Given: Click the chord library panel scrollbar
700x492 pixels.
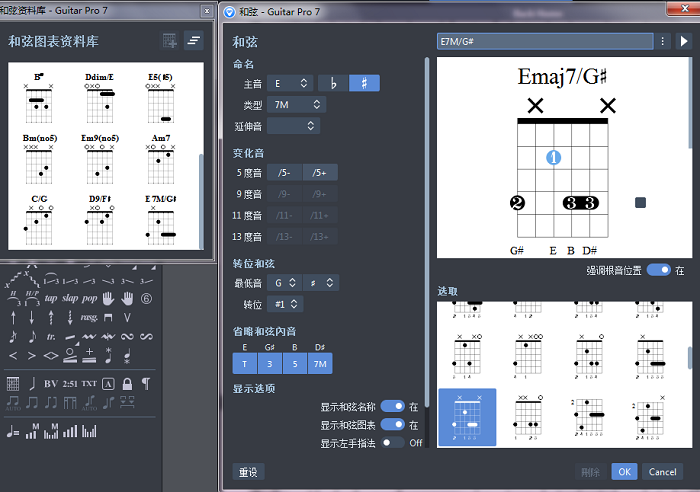Looking at the screenshot, I should (x=201, y=201).
